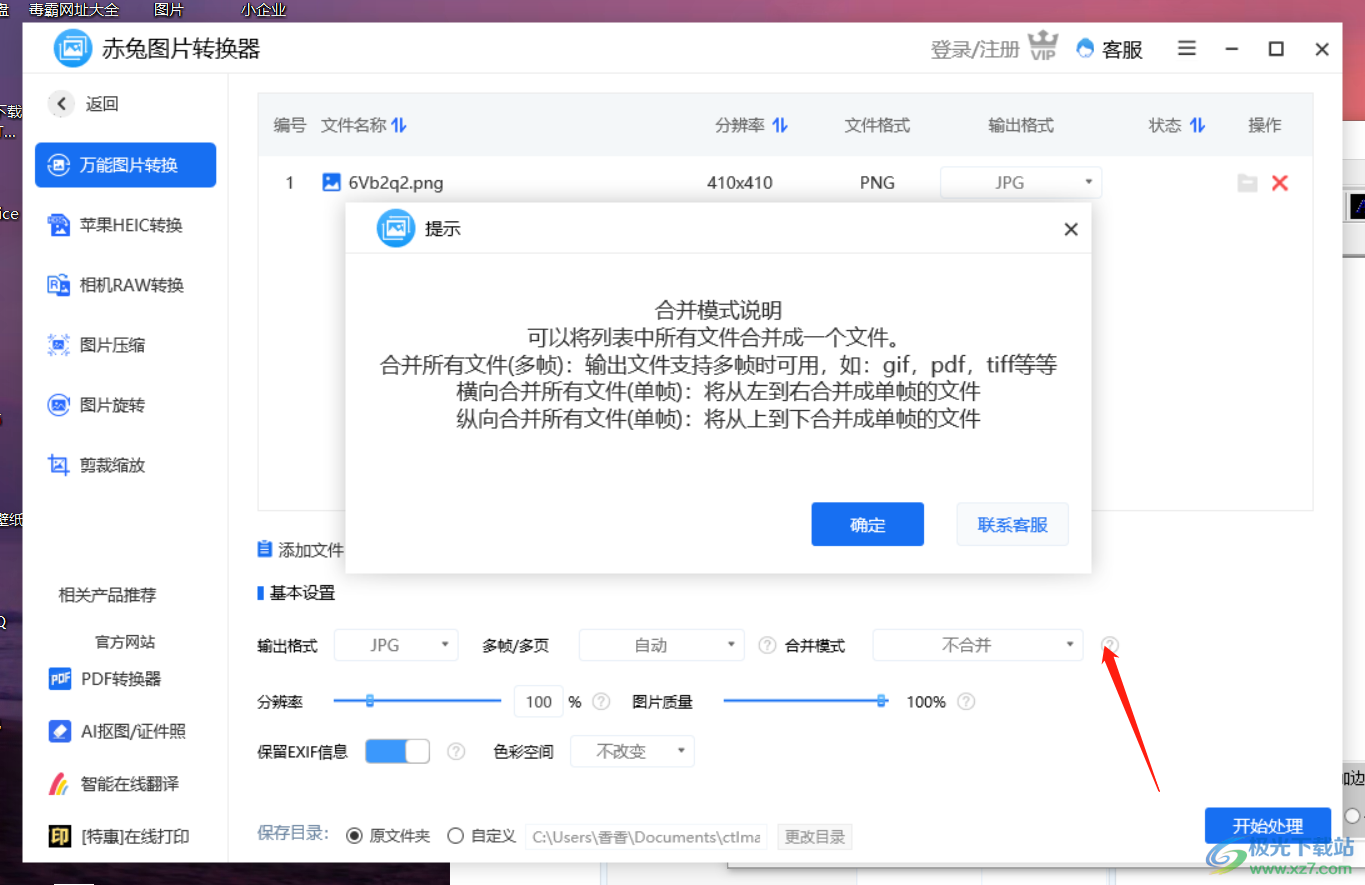
Task: Open the folder icon for 6Vb2q2.png
Action: tap(1247, 183)
